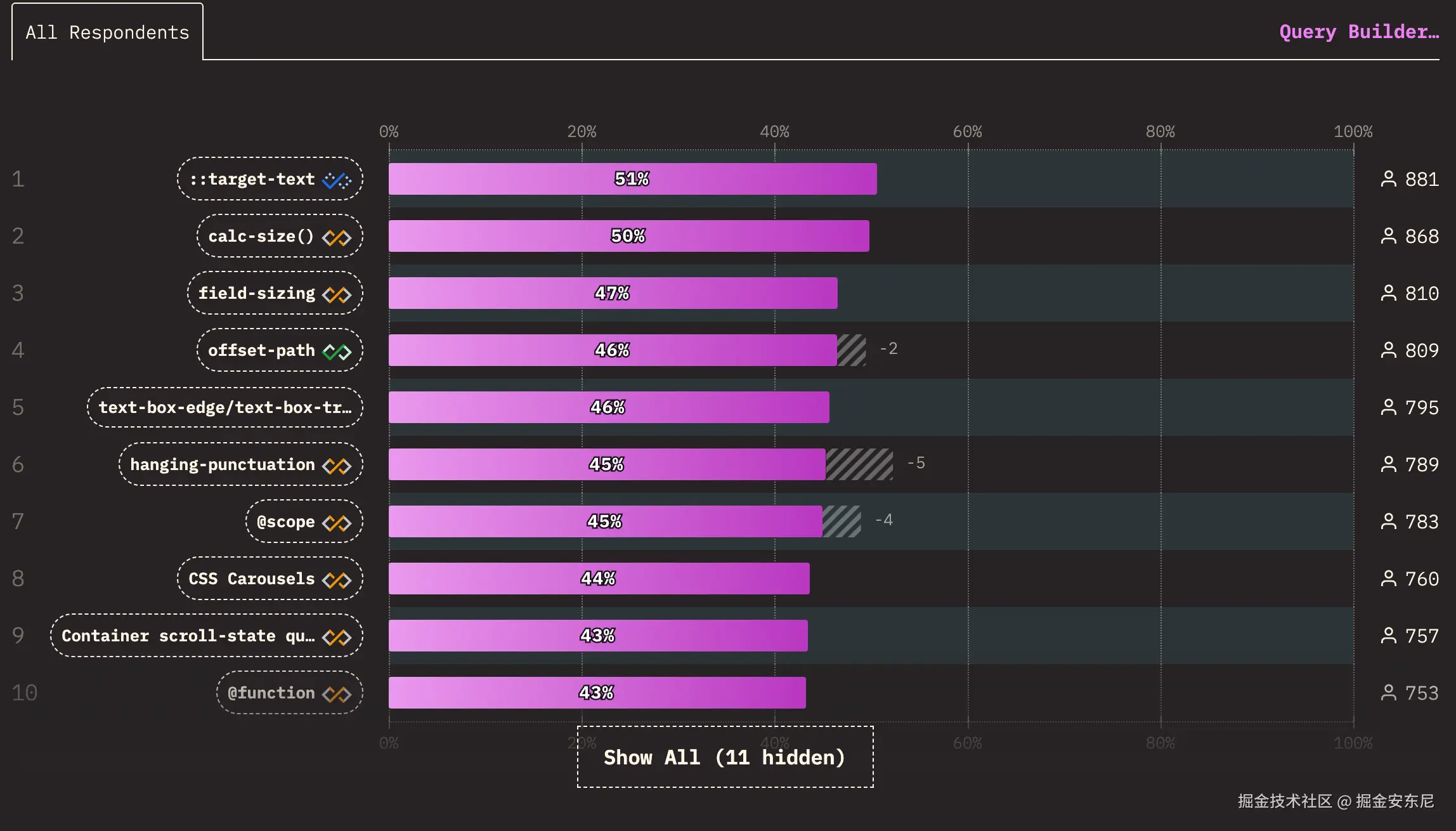The width and height of the screenshot is (1456, 831).
Task: Open the Query Builder link
Action: 1358,32
